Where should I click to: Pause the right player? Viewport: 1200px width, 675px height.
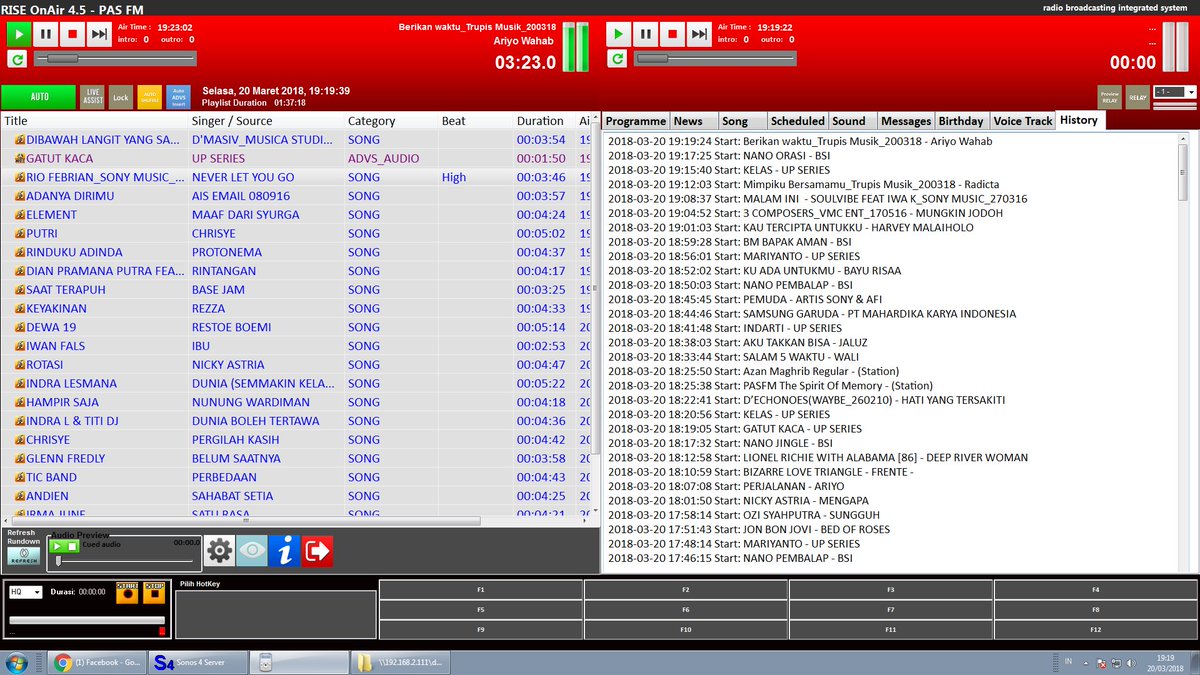(645, 34)
